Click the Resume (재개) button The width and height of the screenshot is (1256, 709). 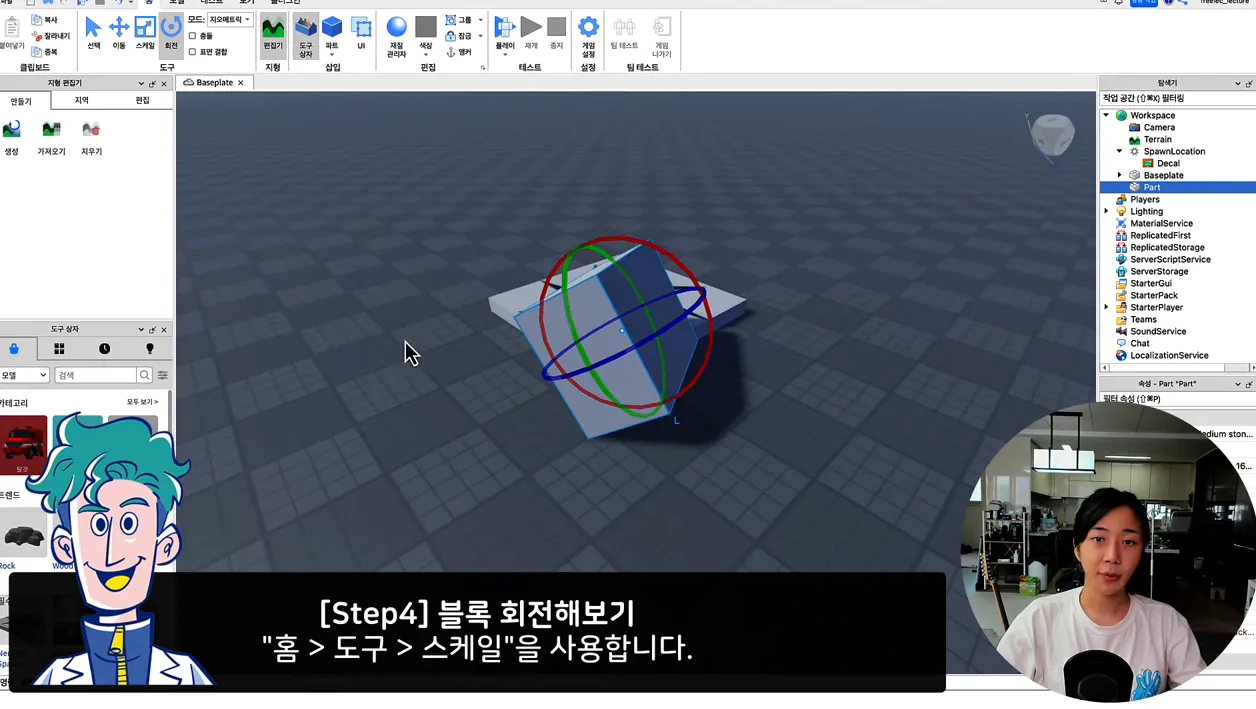[x=531, y=32]
